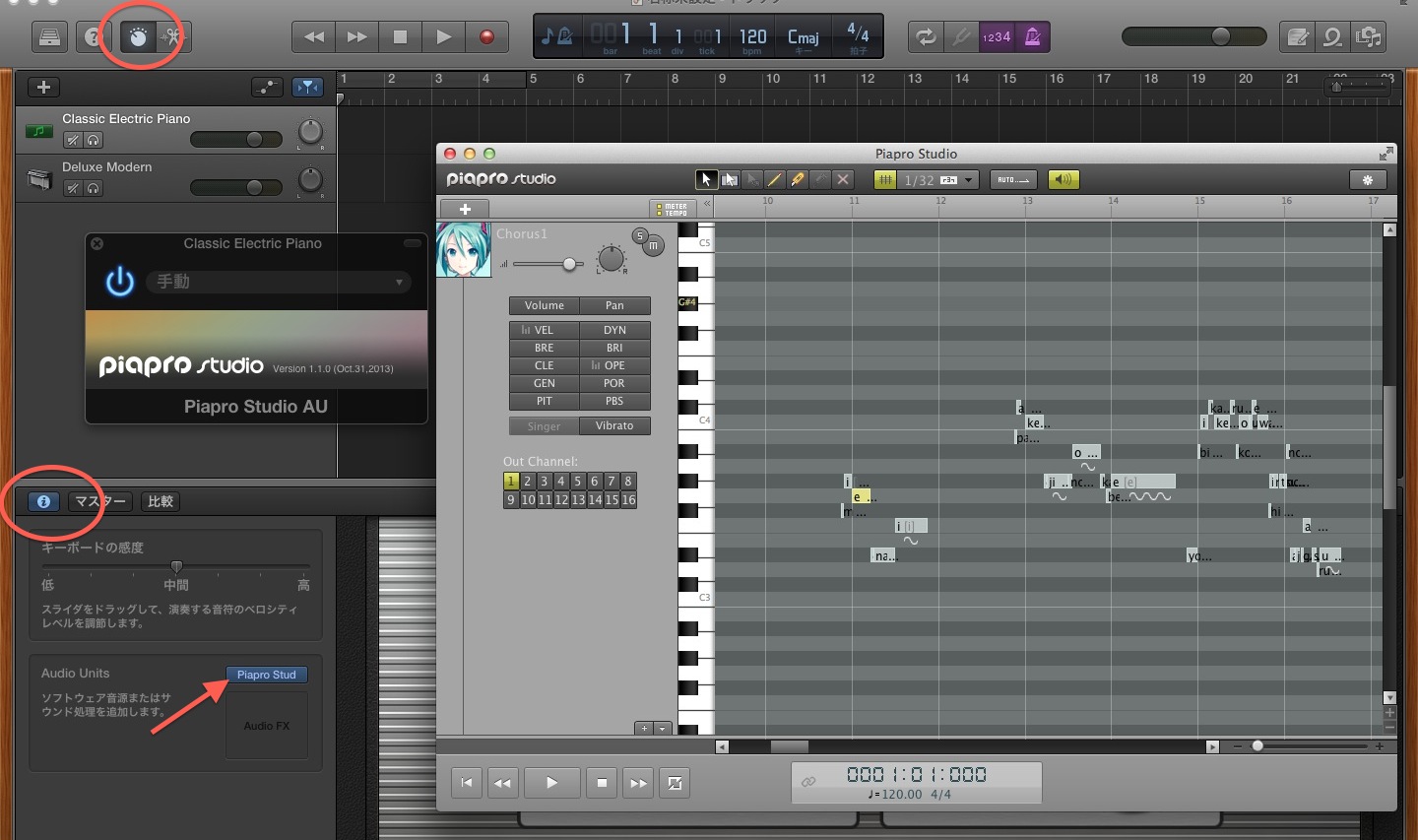Viewport: 1418px width, 840px height.
Task: Toggle the track automation button
Action: pyautogui.click(x=268, y=88)
